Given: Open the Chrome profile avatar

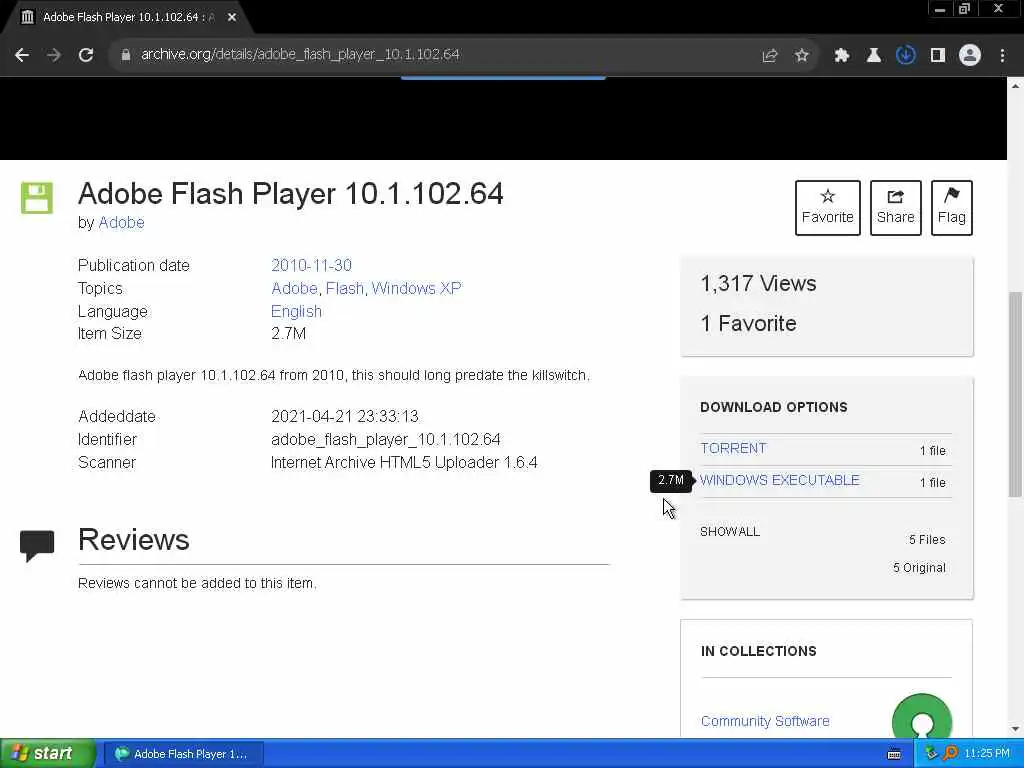Looking at the screenshot, I should point(970,56).
